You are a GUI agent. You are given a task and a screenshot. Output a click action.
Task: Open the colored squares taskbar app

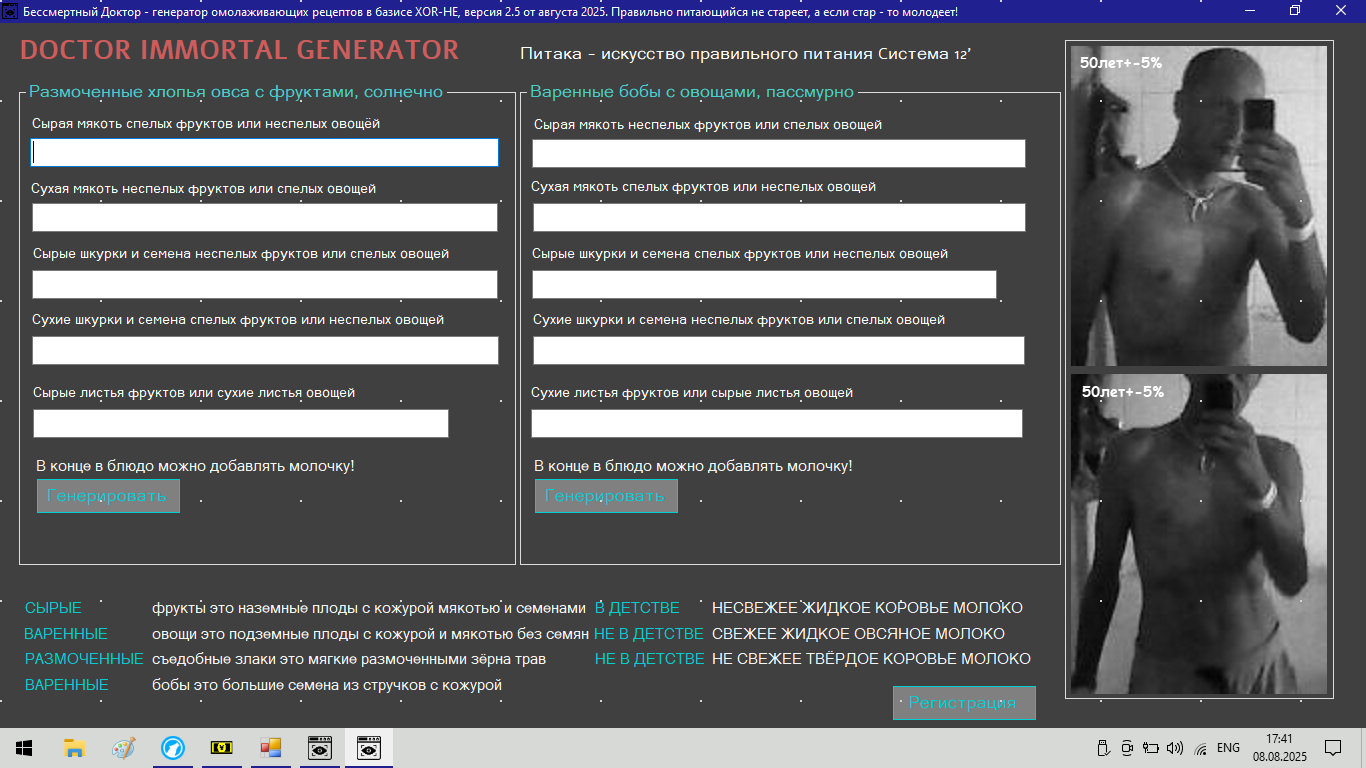pyautogui.click(x=271, y=748)
